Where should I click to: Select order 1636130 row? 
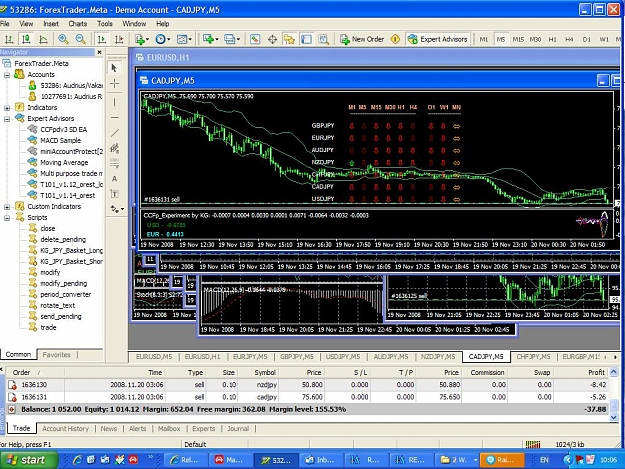click(306, 385)
